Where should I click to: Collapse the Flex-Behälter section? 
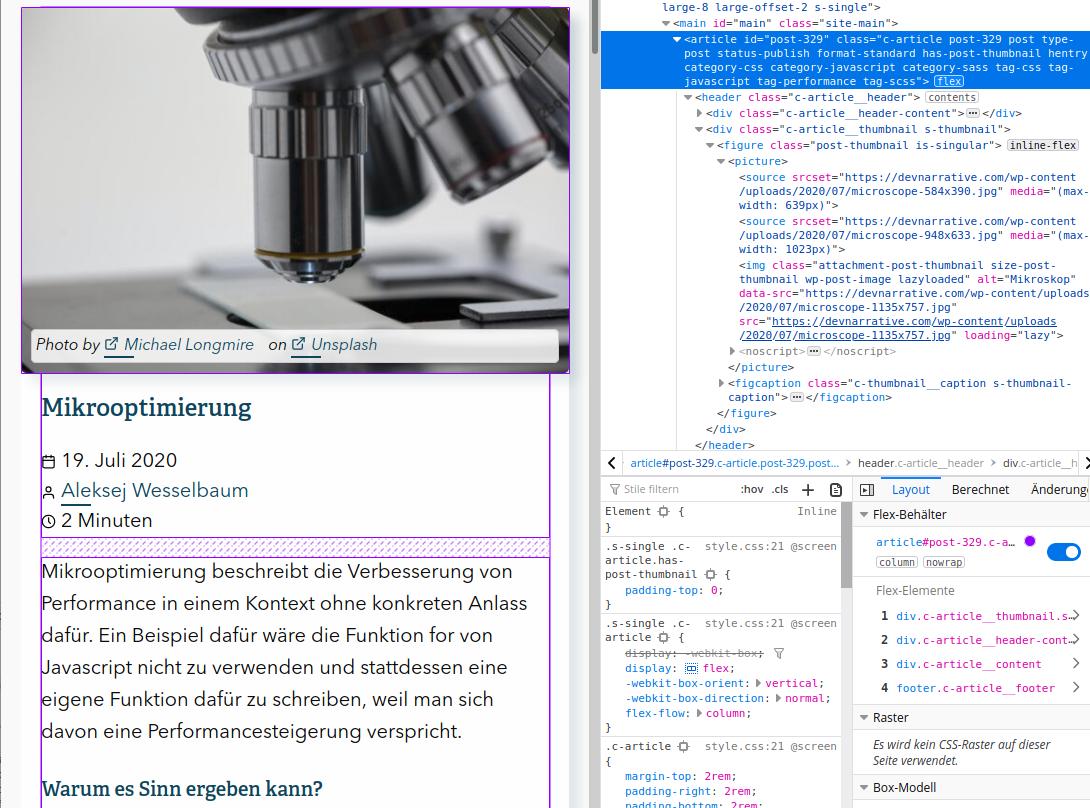point(864,515)
